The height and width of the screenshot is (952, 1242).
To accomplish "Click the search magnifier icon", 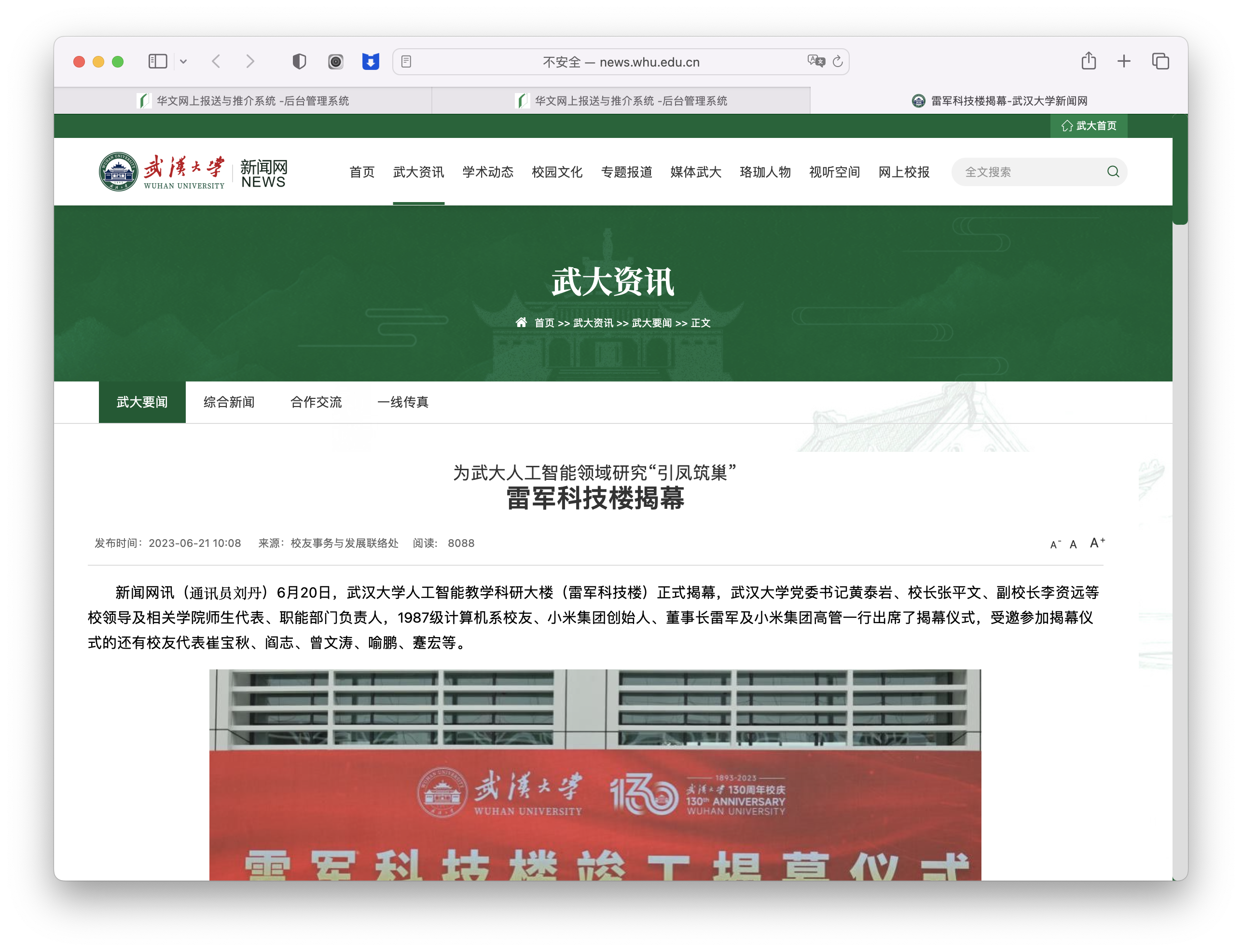I will [1113, 172].
